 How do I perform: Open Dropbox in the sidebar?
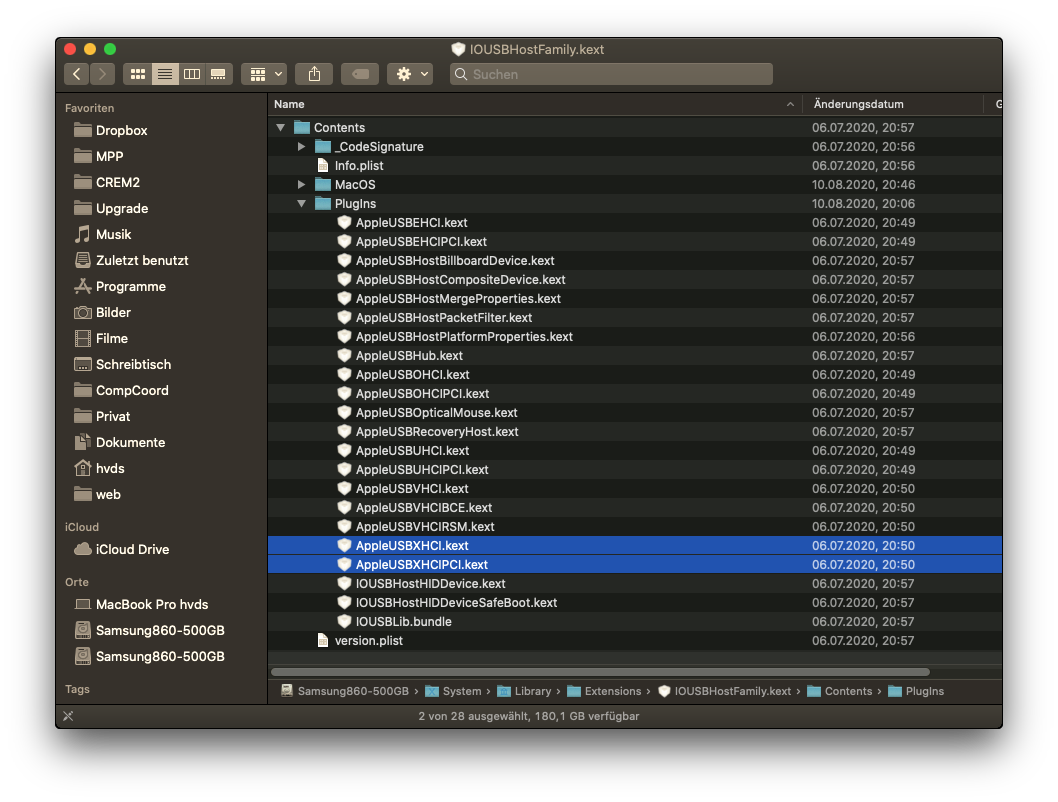click(x=121, y=130)
